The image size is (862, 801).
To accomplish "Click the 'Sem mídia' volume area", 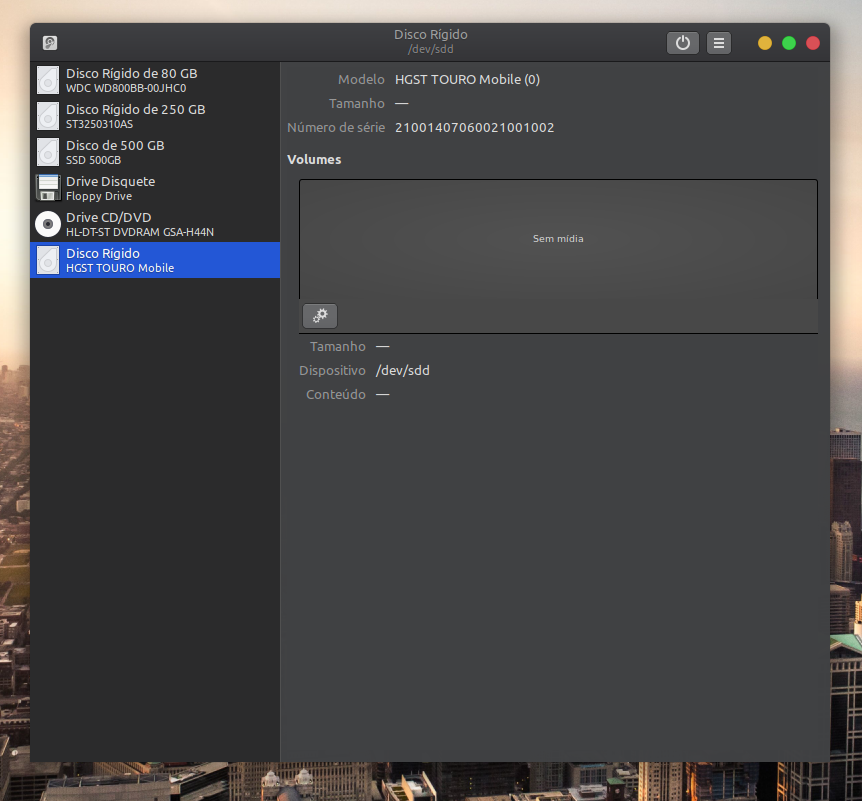I will pos(558,239).
